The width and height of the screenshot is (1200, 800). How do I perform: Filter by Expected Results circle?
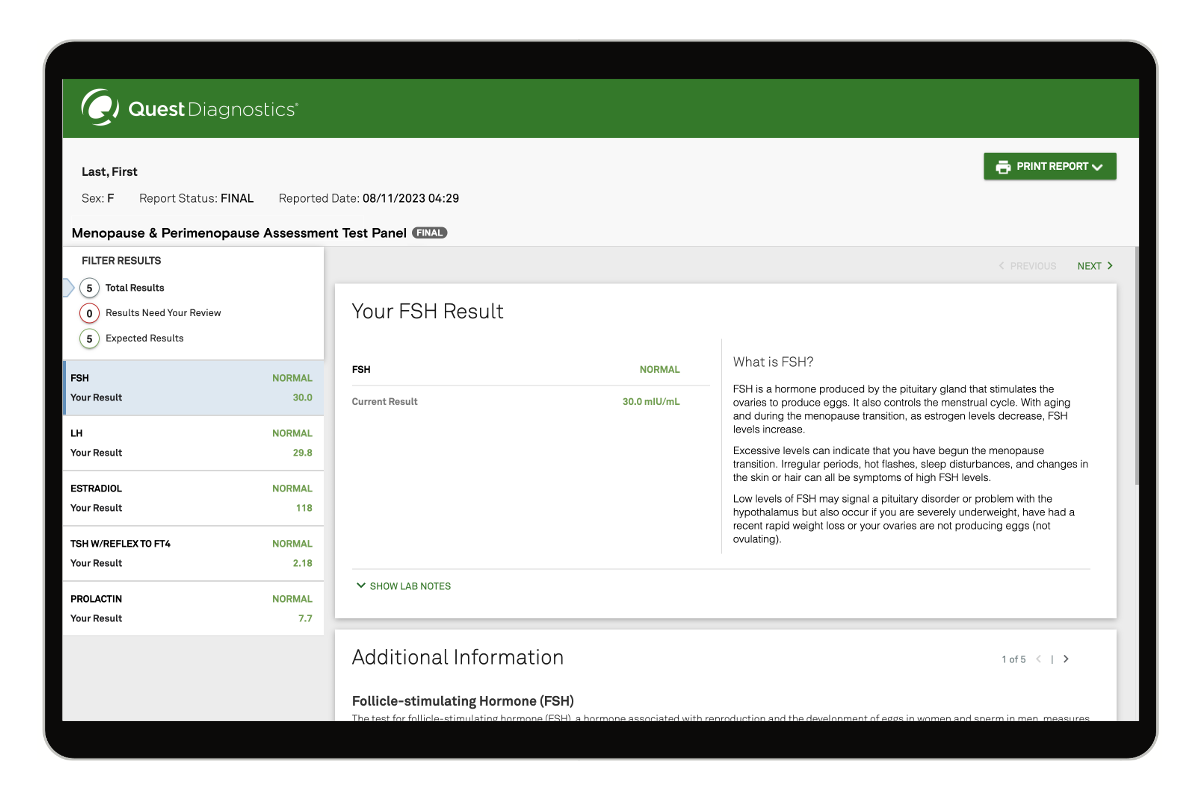tap(90, 339)
